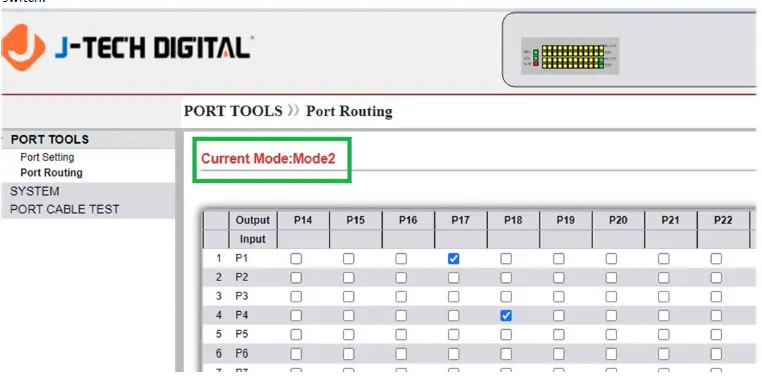Click the P17 output column header
The width and height of the screenshot is (762, 384).
(x=460, y=220)
